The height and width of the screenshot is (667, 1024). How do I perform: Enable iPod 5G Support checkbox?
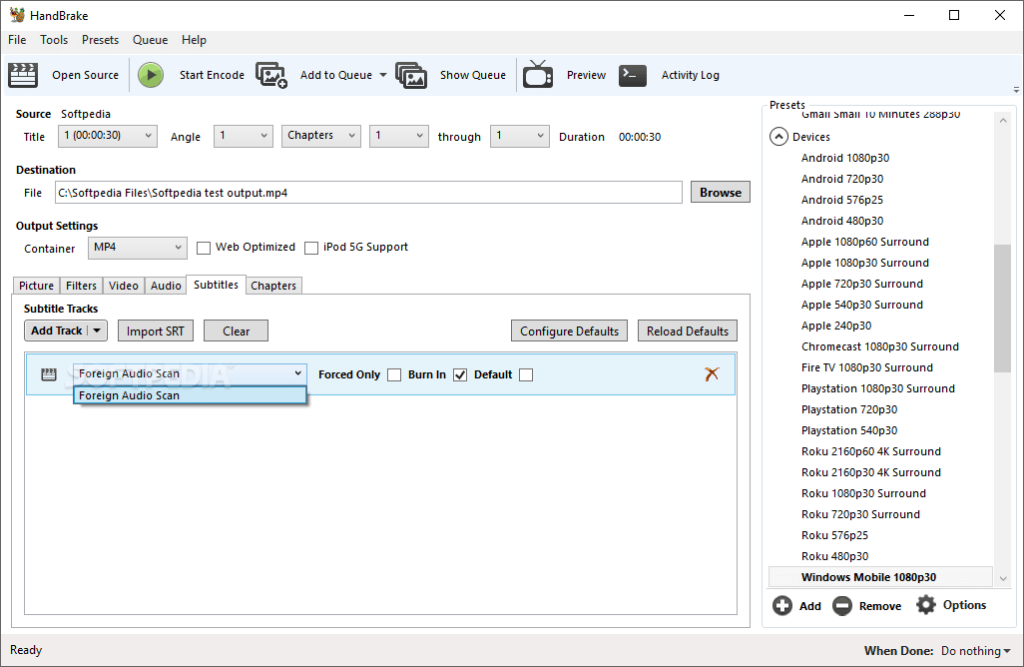coord(312,248)
